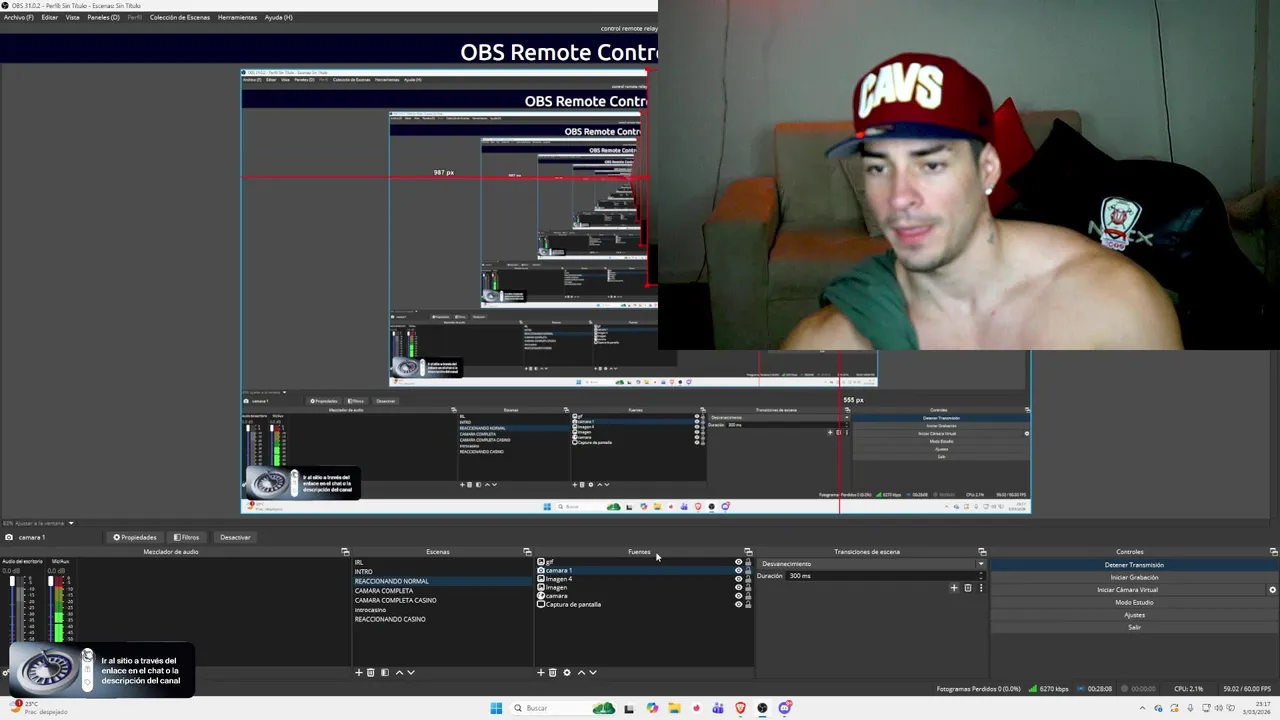Delete the scene transition with the trash icon
This screenshot has height=720, width=1280.
point(967,588)
